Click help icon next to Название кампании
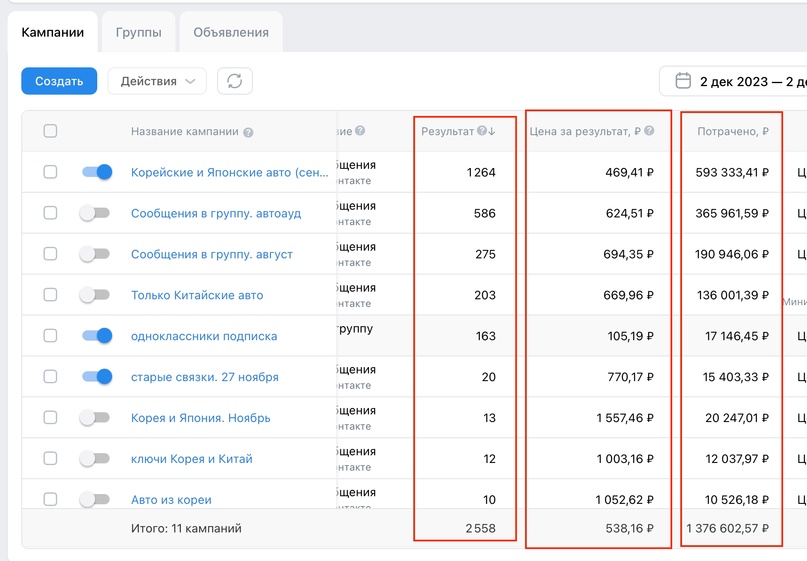 (248, 132)
